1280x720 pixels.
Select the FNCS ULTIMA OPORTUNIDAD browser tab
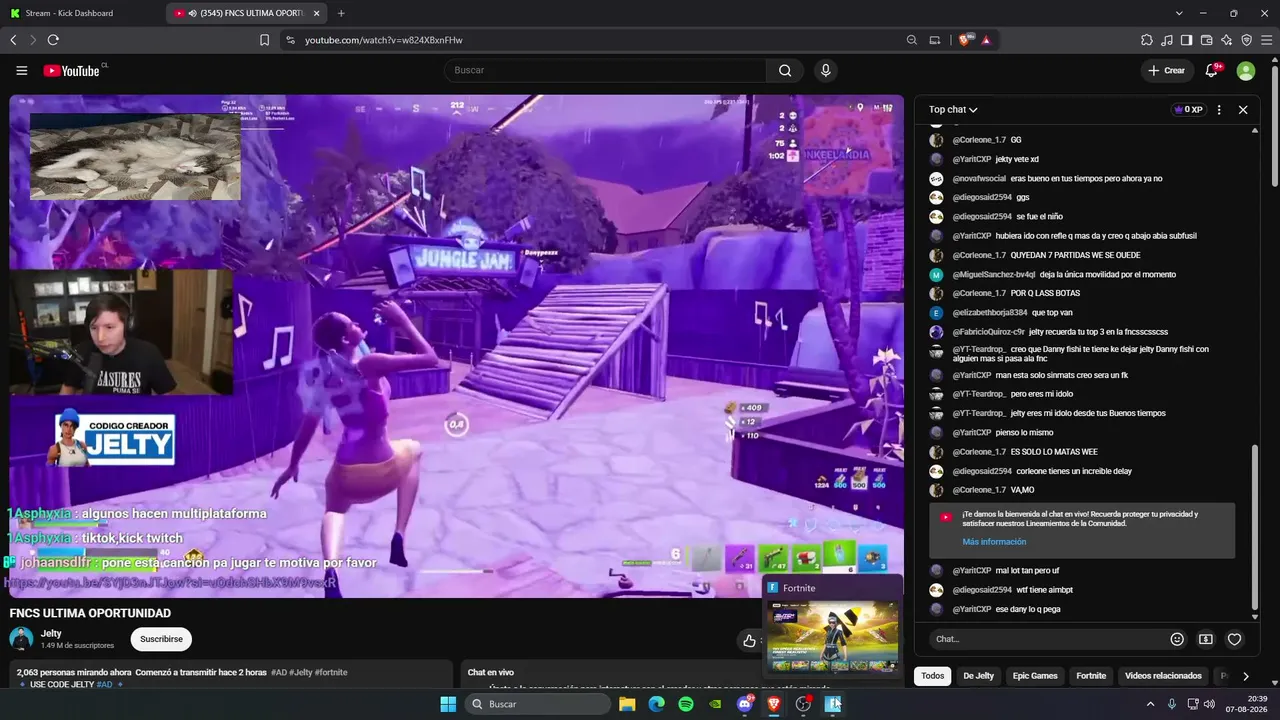pos(247,13)
